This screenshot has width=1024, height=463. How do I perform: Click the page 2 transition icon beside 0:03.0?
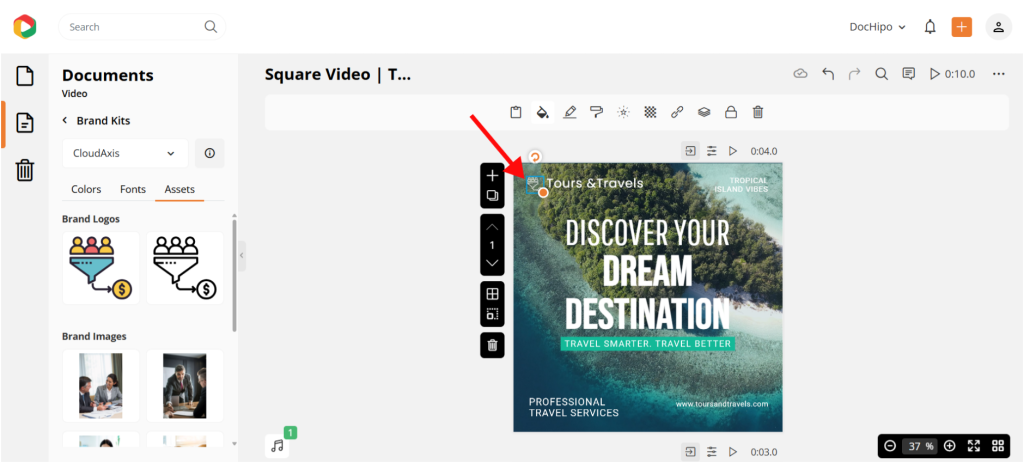(x=690, y=451)
